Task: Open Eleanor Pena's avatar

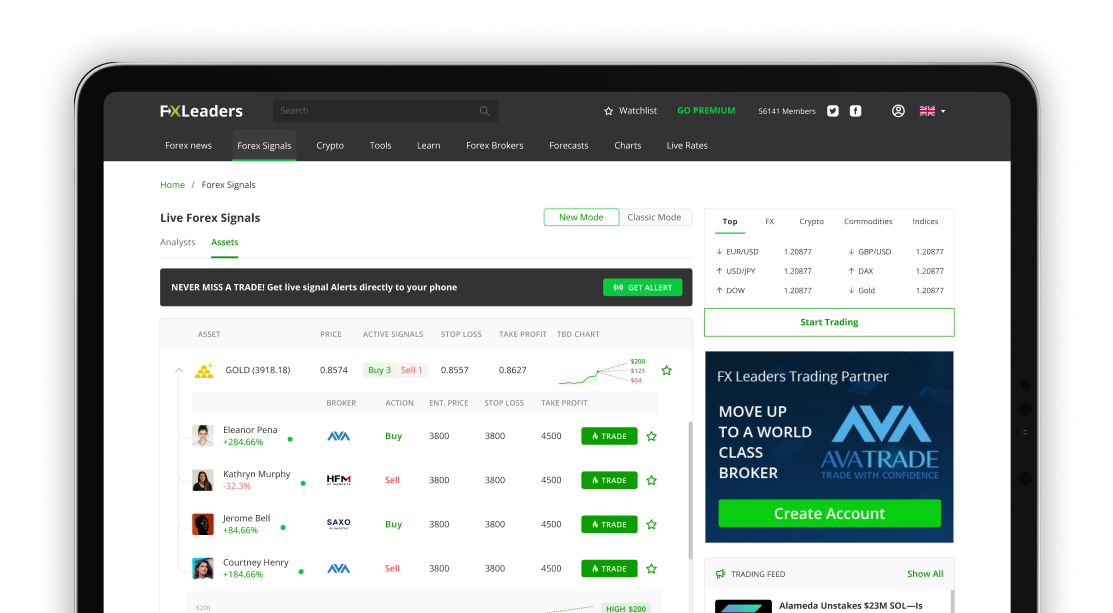Action: 203,436
